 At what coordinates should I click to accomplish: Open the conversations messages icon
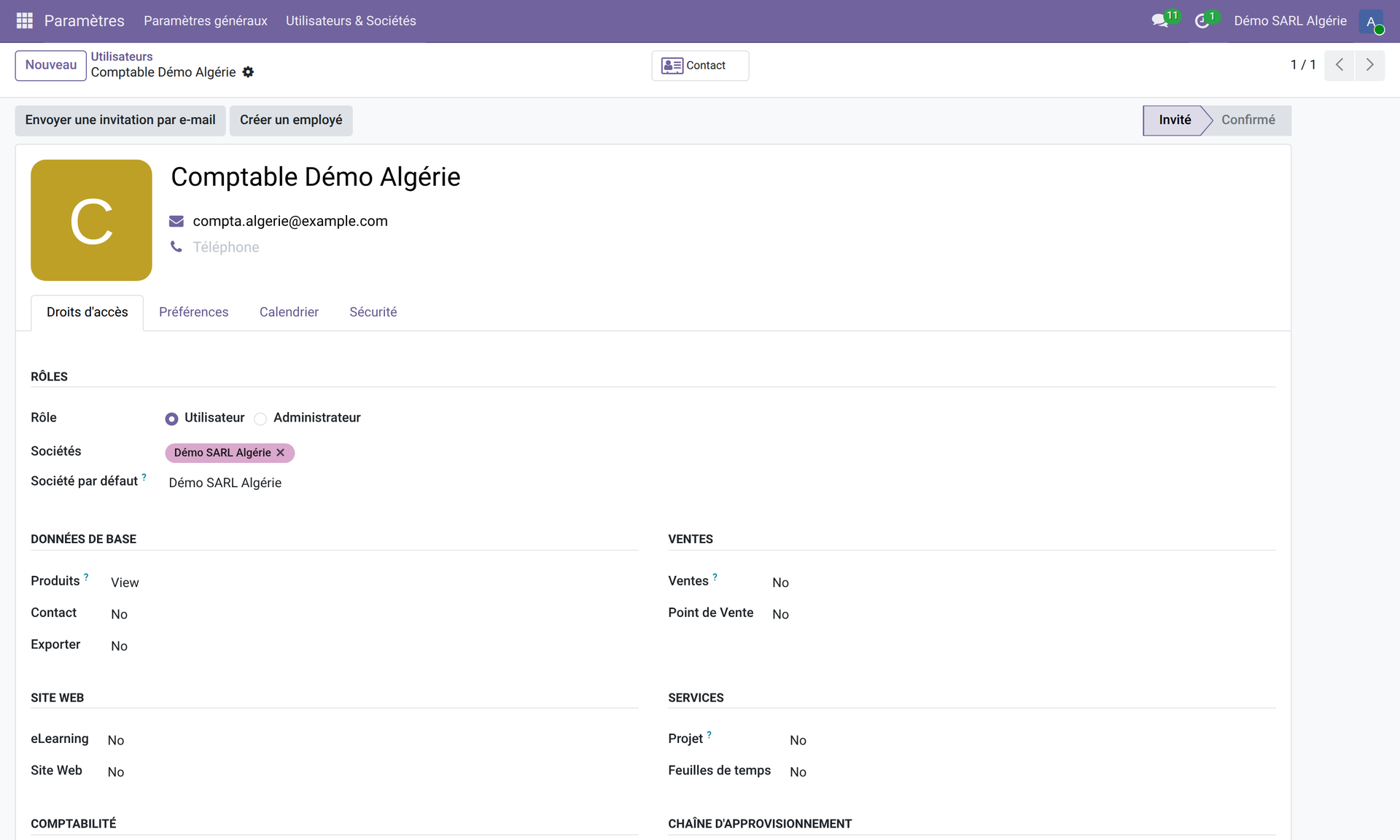tap(1160, 20)
